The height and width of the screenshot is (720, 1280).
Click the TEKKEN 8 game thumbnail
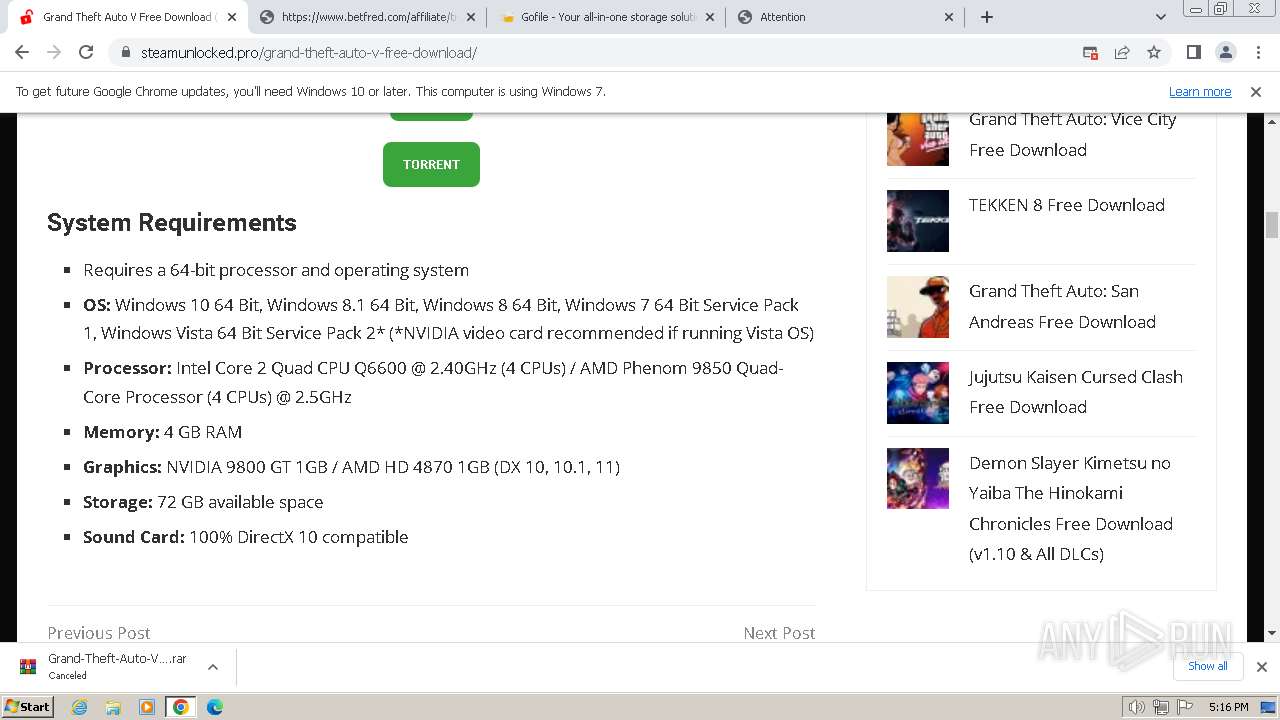click(918, 221)
